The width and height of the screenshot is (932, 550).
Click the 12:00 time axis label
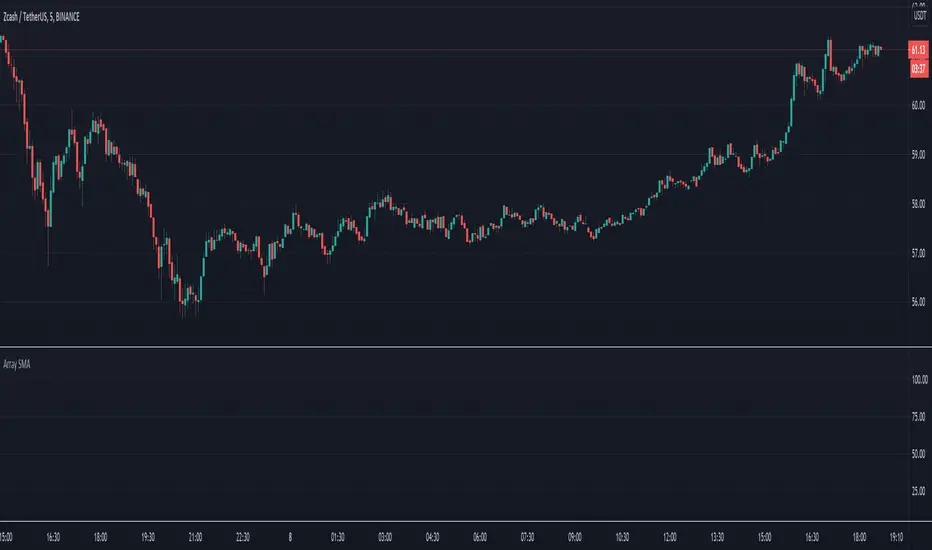(671, 536)
